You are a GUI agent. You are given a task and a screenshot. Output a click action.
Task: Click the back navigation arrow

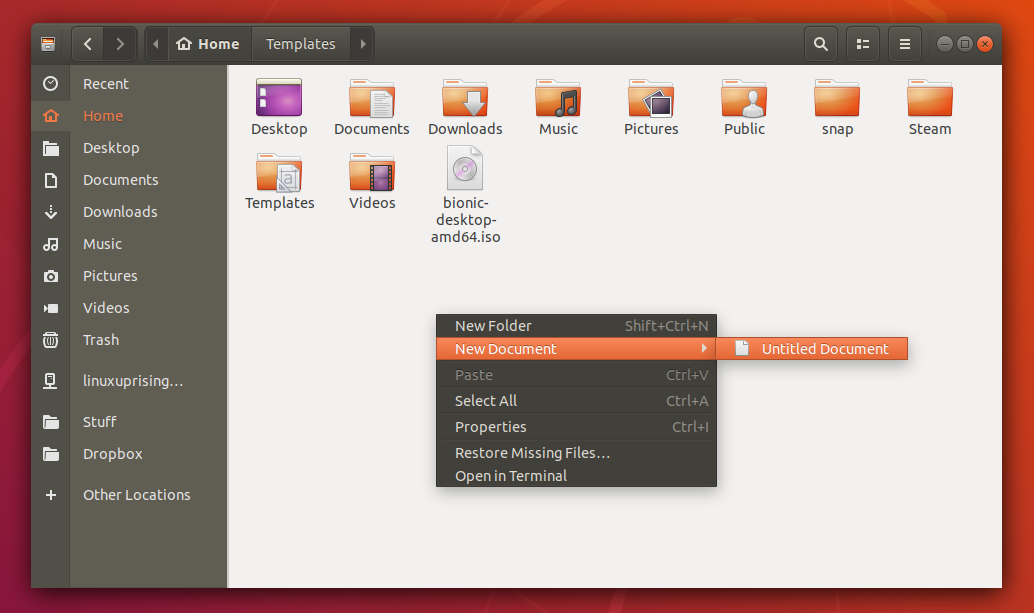pyautogui.click(x=87, y=43)
